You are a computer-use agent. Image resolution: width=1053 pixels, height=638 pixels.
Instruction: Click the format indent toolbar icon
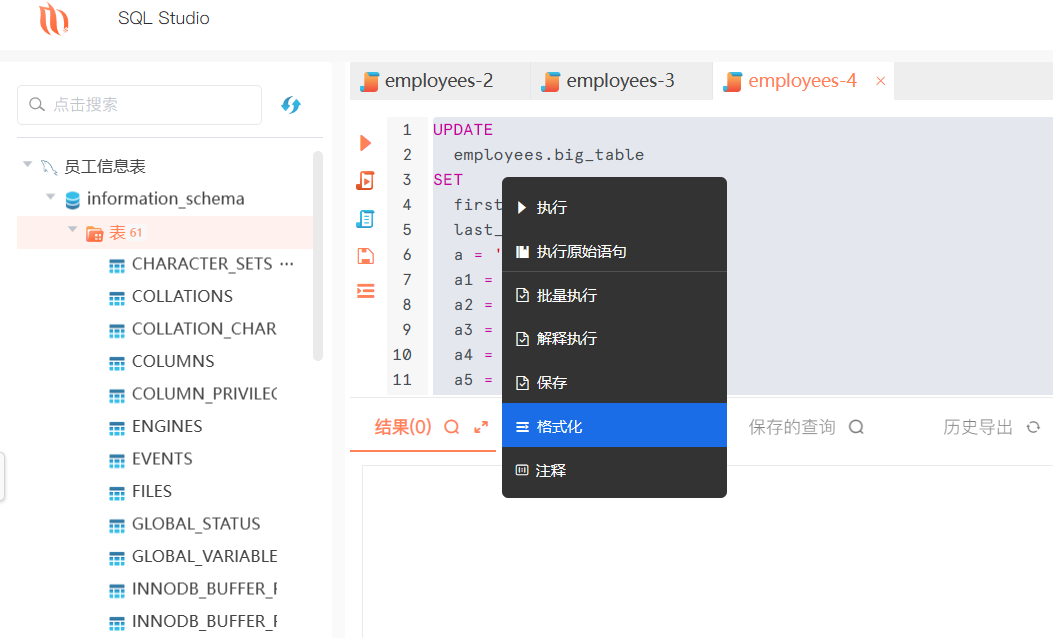coord(365,291)
